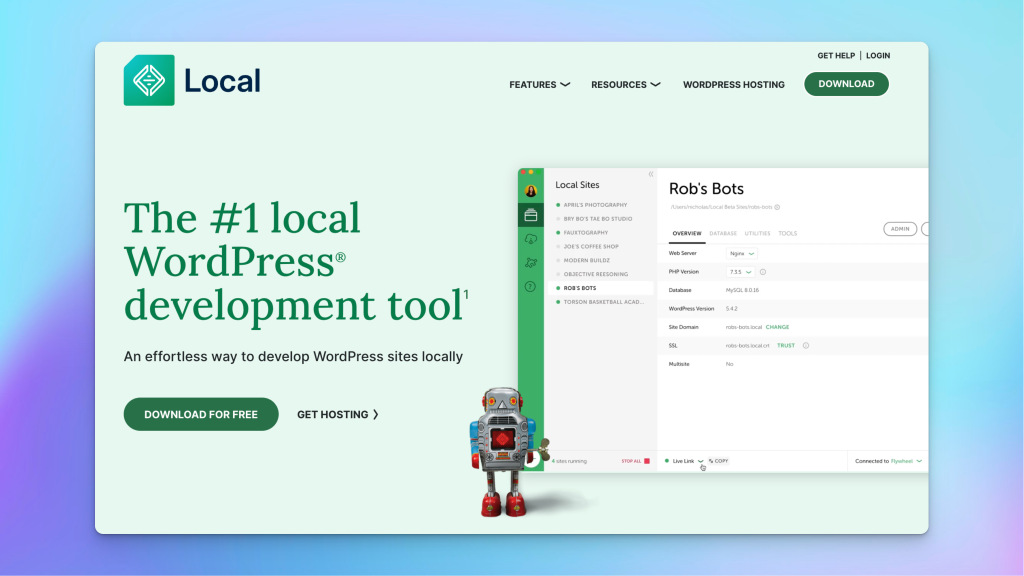Collapse the Local Sites panel with double chevron

point(651,174)
